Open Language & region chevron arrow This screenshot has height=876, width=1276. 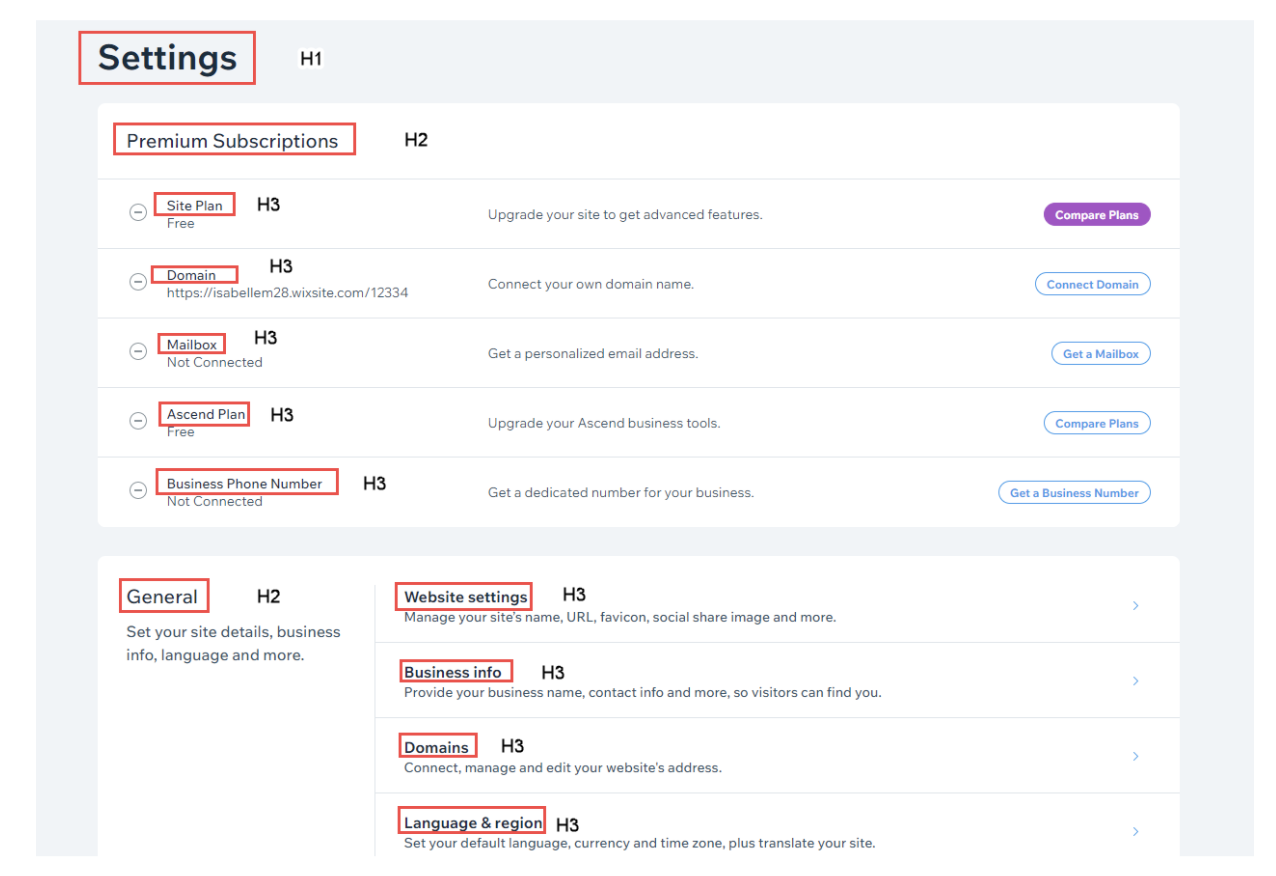pos(1135,832)
